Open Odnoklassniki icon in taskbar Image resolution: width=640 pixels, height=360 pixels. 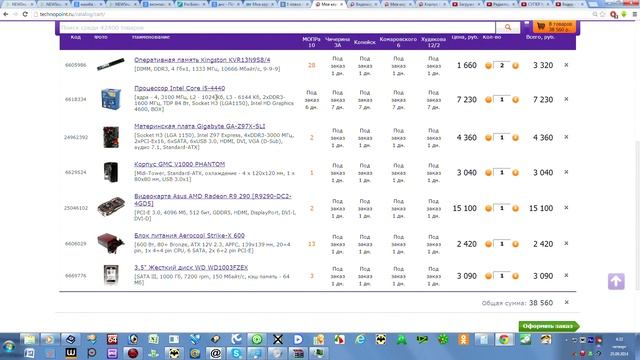(464, 339)
